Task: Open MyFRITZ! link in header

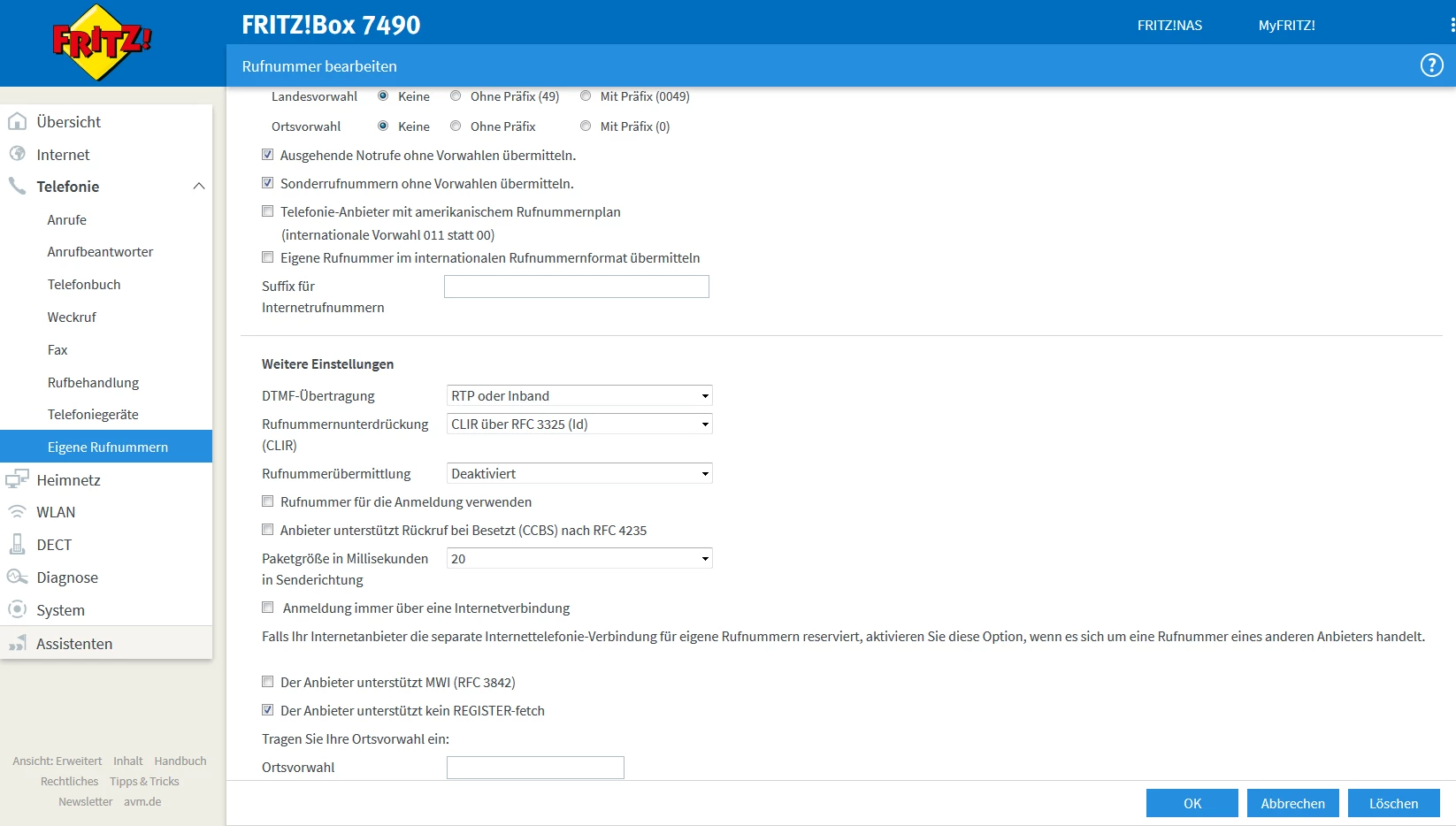Action: tap(1287, 25)
